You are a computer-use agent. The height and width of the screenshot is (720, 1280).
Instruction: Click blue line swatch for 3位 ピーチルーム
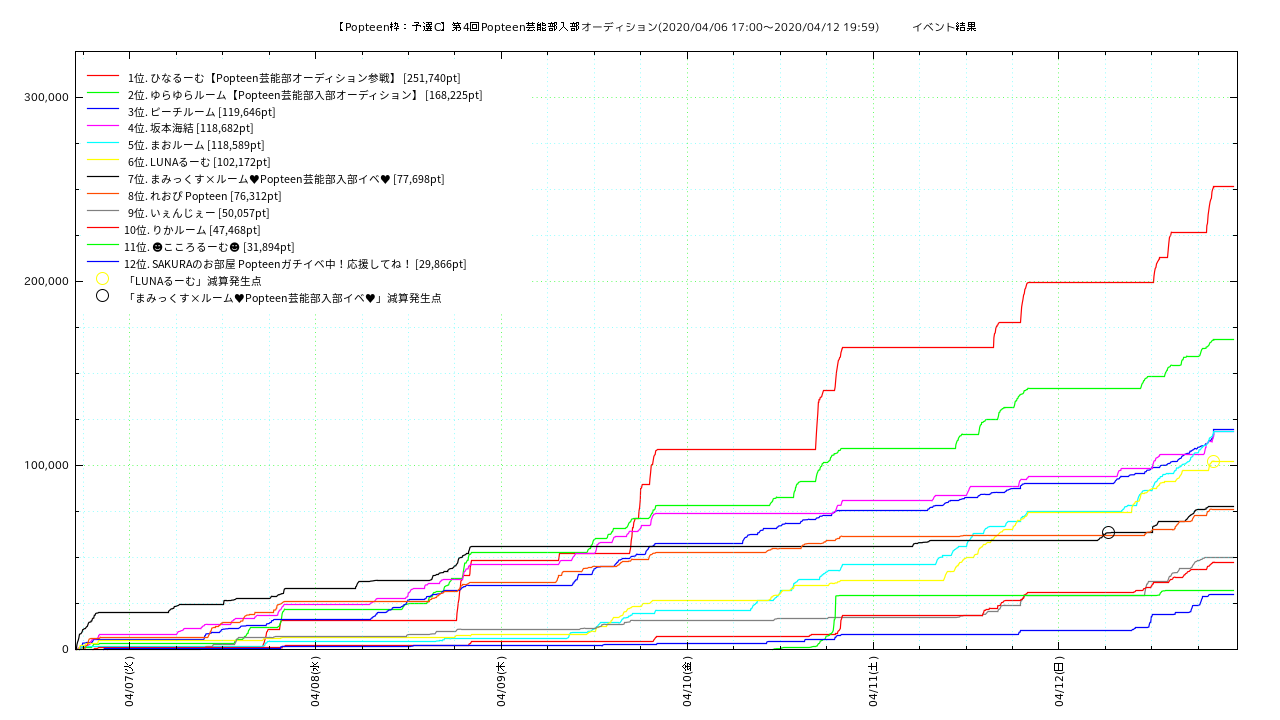tap(103, 111)
